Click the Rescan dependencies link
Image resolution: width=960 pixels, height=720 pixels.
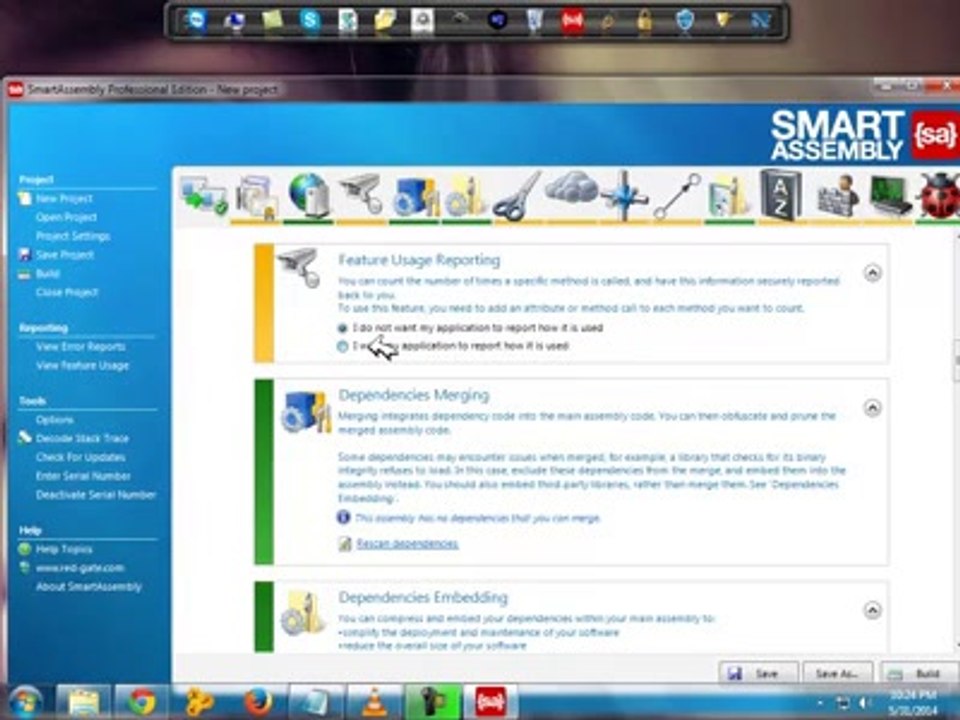pyautogui.click(x=407, y=544)
